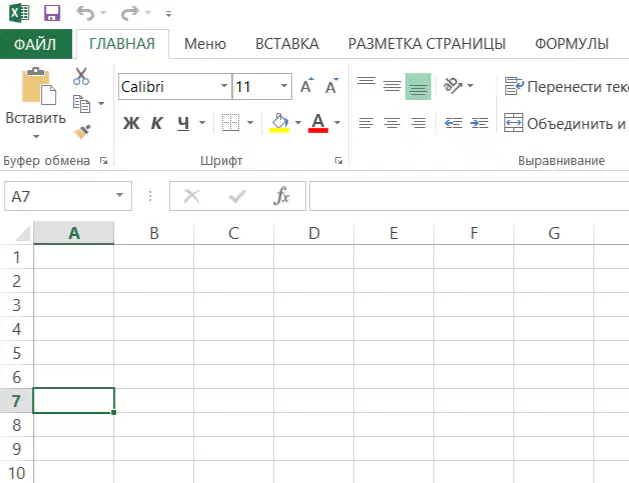The width and height of the screenshot is (629, 483).
Task: Open the font color palette dropdown
Action: tap(337, 122)
